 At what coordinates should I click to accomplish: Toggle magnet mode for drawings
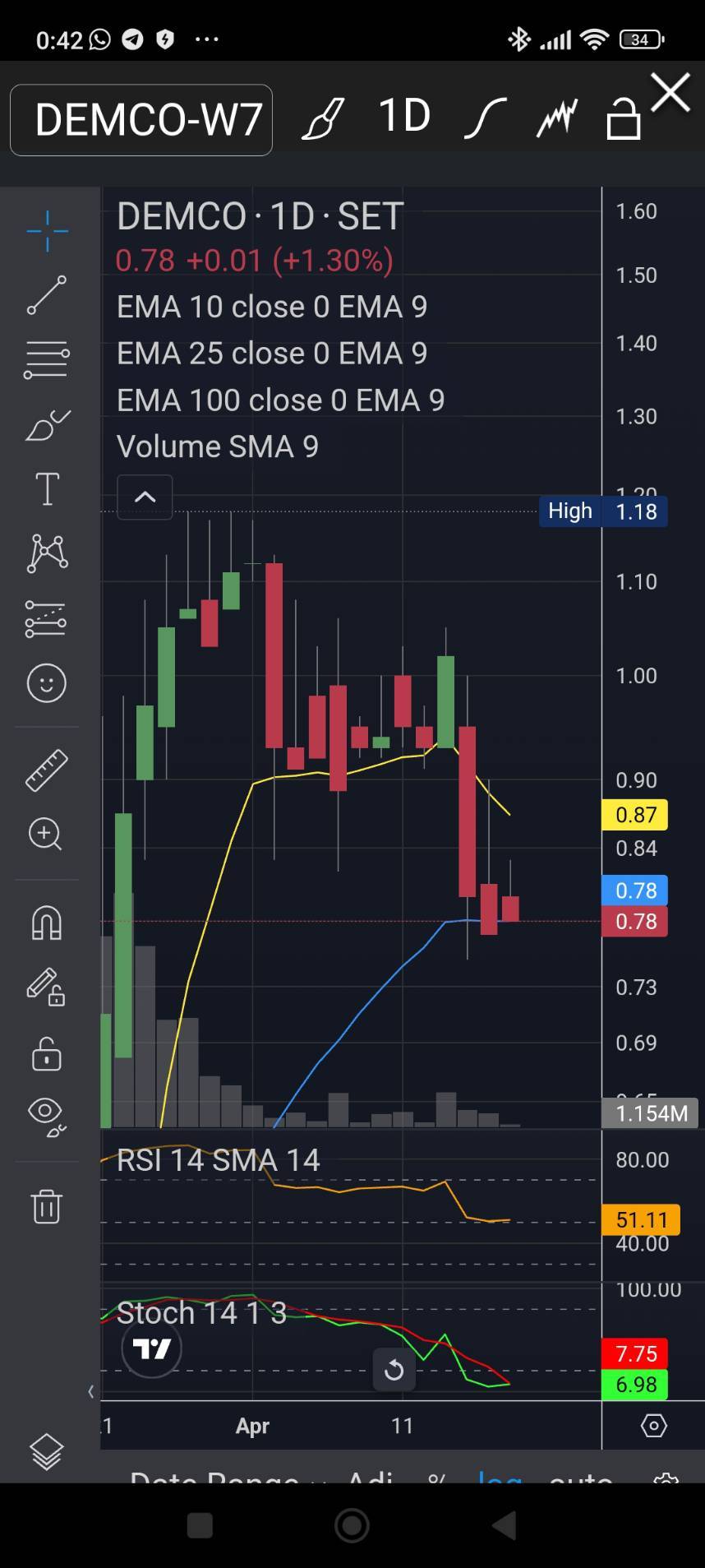coord(47,923)
